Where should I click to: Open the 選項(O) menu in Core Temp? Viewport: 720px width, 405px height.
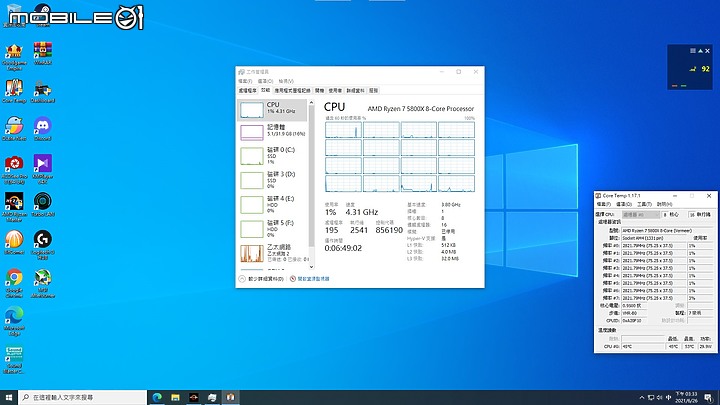(624, 204)
